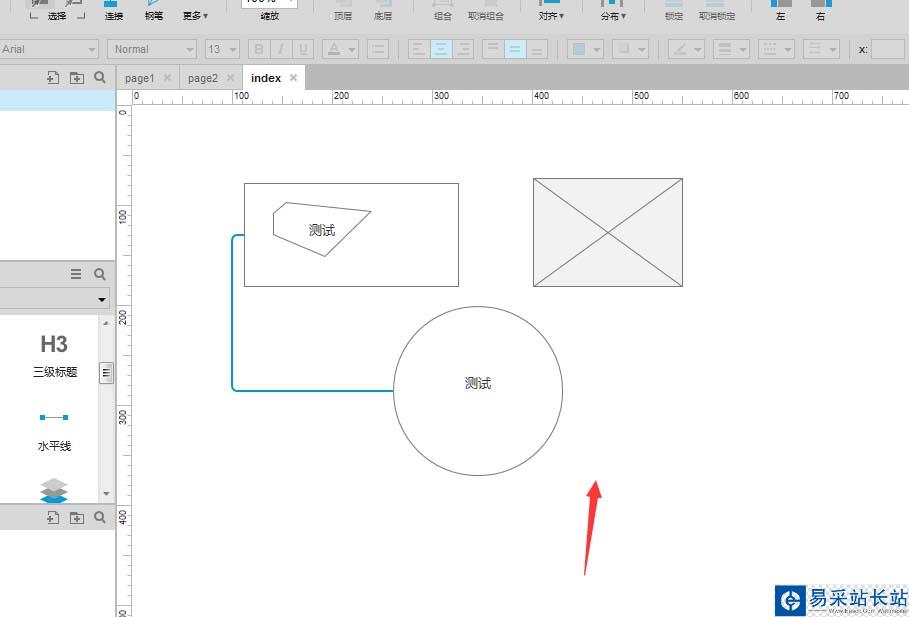Viewport: 909px width, 617px height.
Task: Click the 底层 send to back button
Action: click(x=383, y=10)
